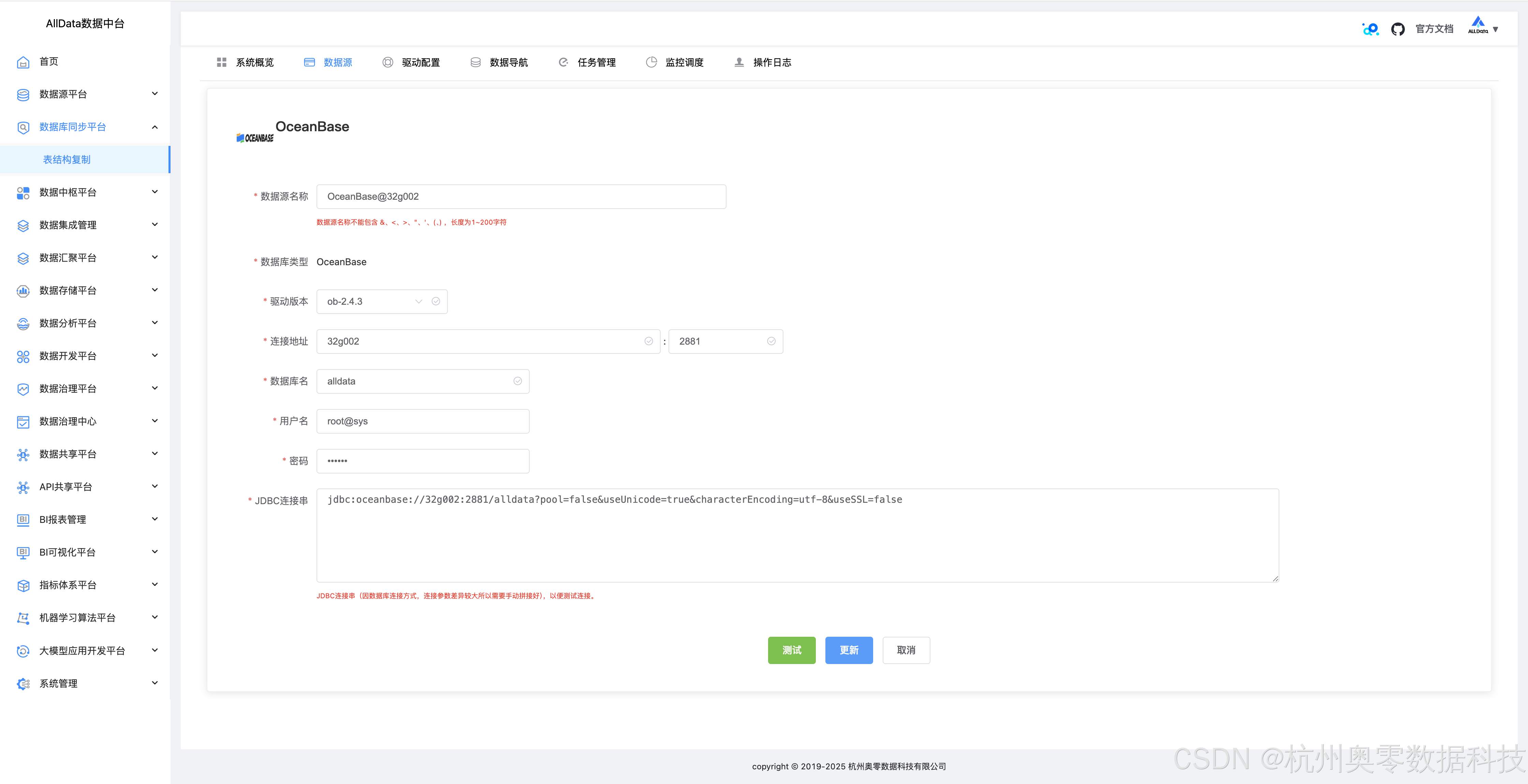Click the 监控调度 clock icon
This screenshot has width=1528, height=784.
click(x=651, y=62)
